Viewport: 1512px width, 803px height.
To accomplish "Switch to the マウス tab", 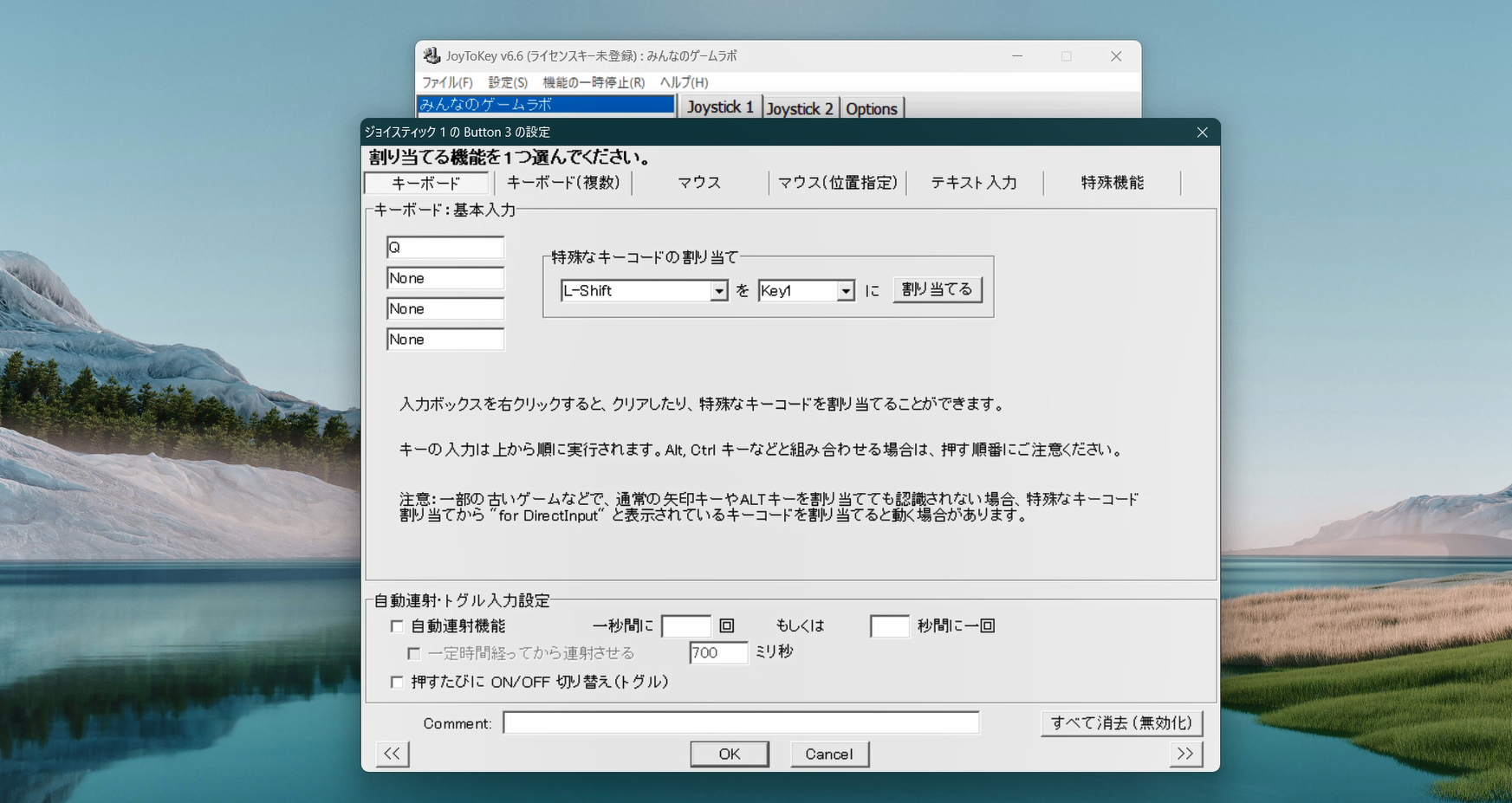I will (700, 183).
